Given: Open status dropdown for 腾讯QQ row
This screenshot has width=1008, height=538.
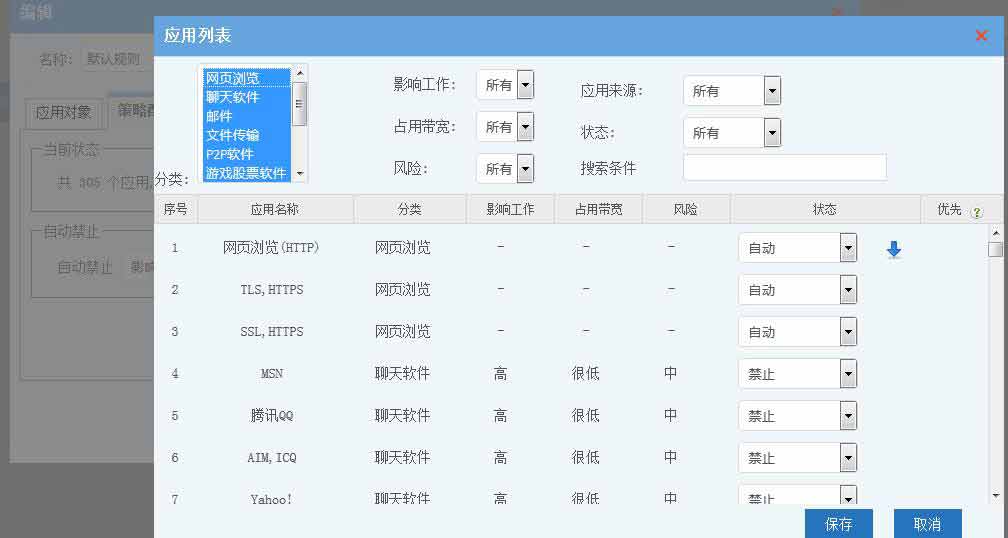Looking at the screenshot, I should [x=848, y=416].
